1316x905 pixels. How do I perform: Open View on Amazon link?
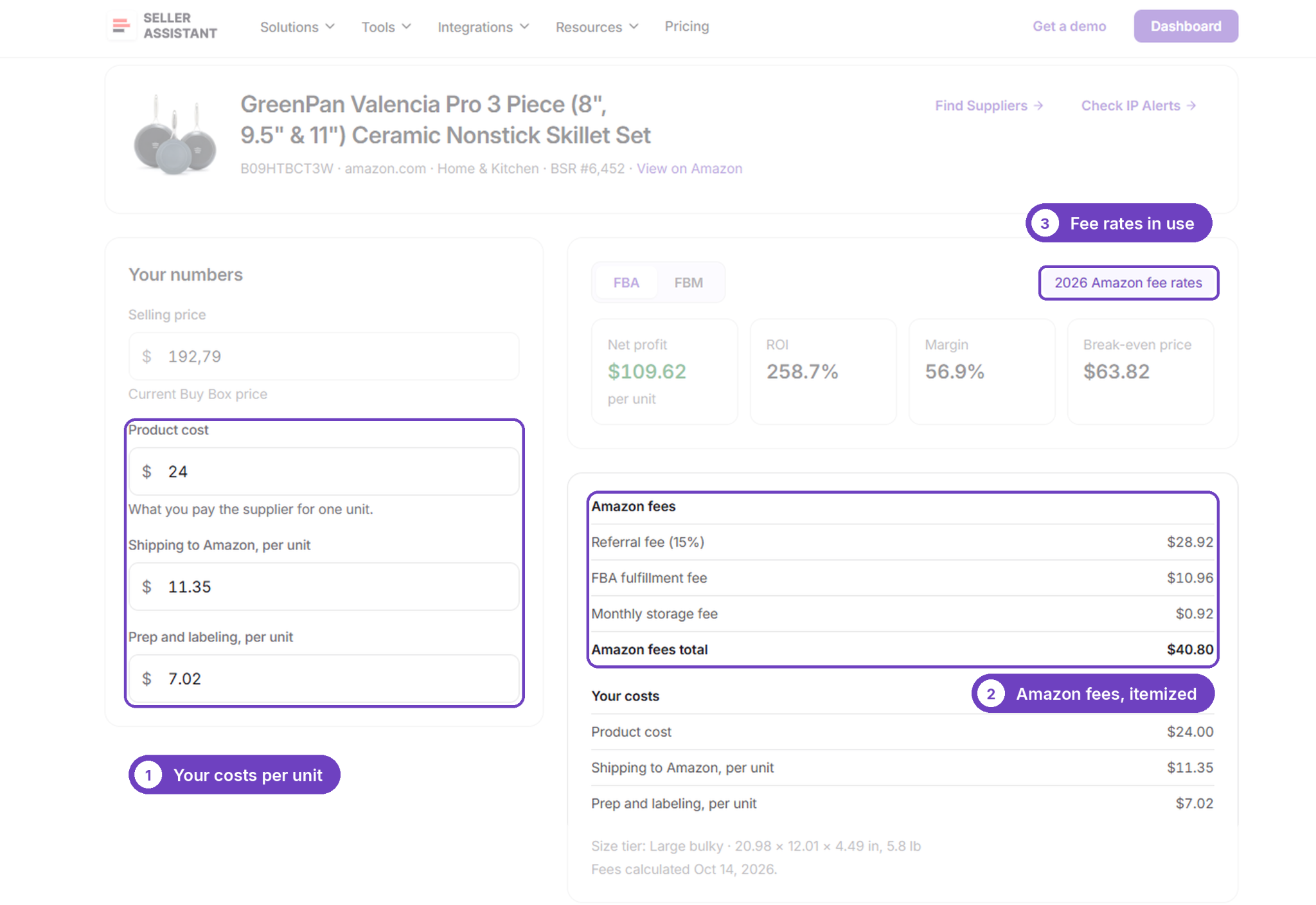coord(689,168)
